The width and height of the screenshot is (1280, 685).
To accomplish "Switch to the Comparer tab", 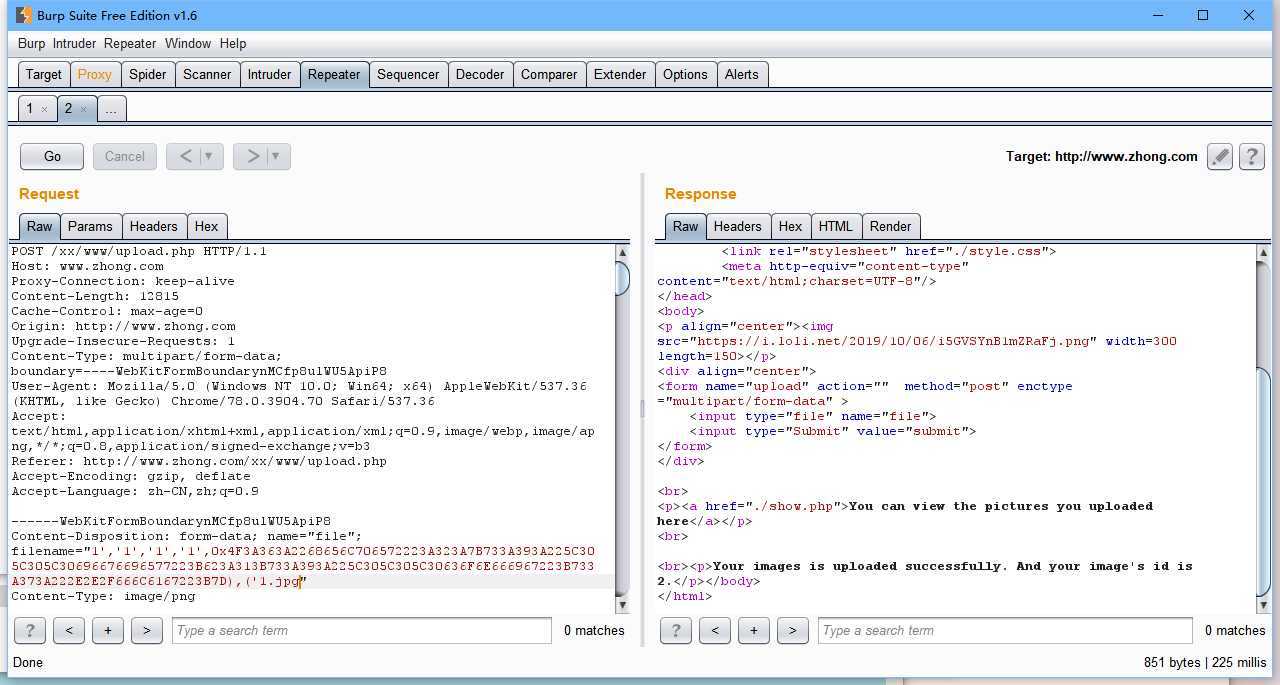I will (549, 74).
